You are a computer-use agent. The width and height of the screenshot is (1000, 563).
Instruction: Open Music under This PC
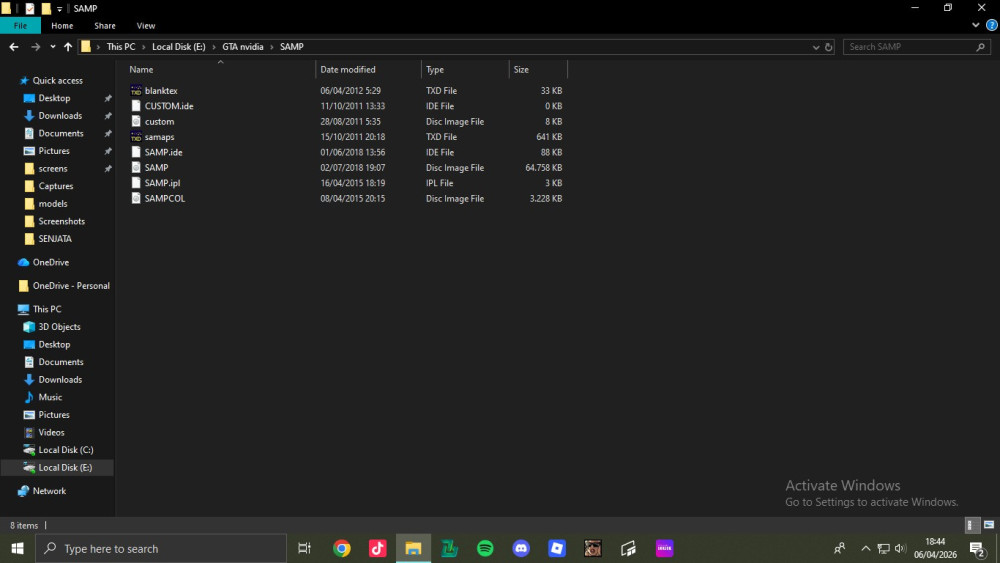[x=50, y=397]
